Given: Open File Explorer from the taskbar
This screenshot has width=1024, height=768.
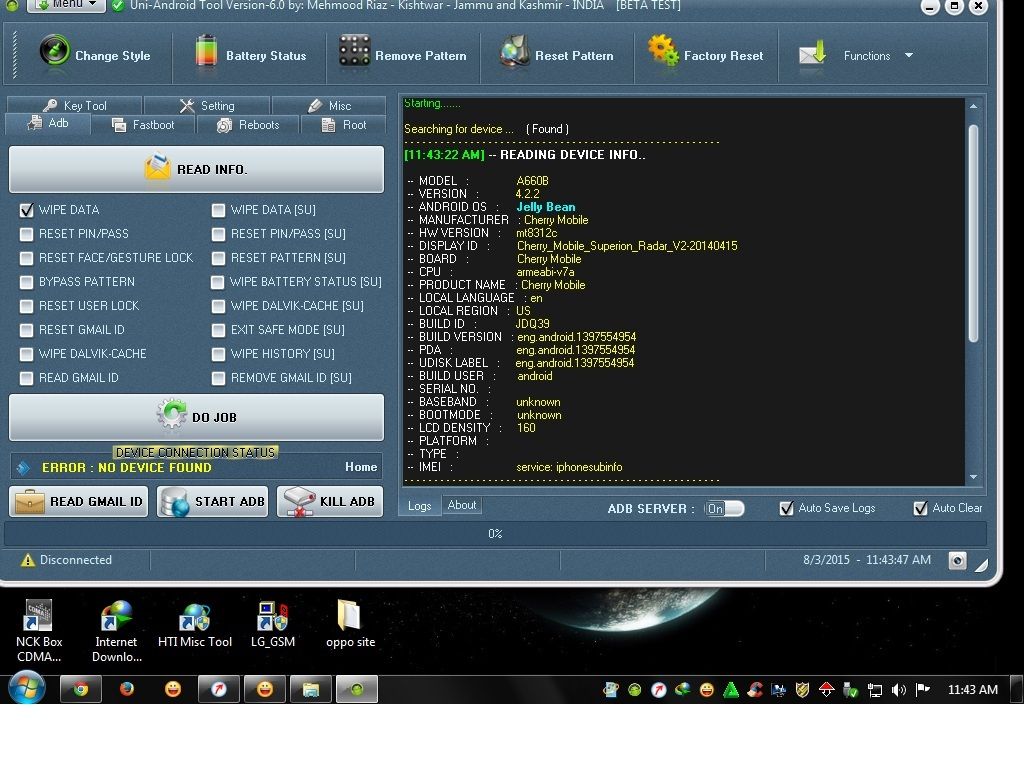Looking at the screenshot, I should [310, 689].
